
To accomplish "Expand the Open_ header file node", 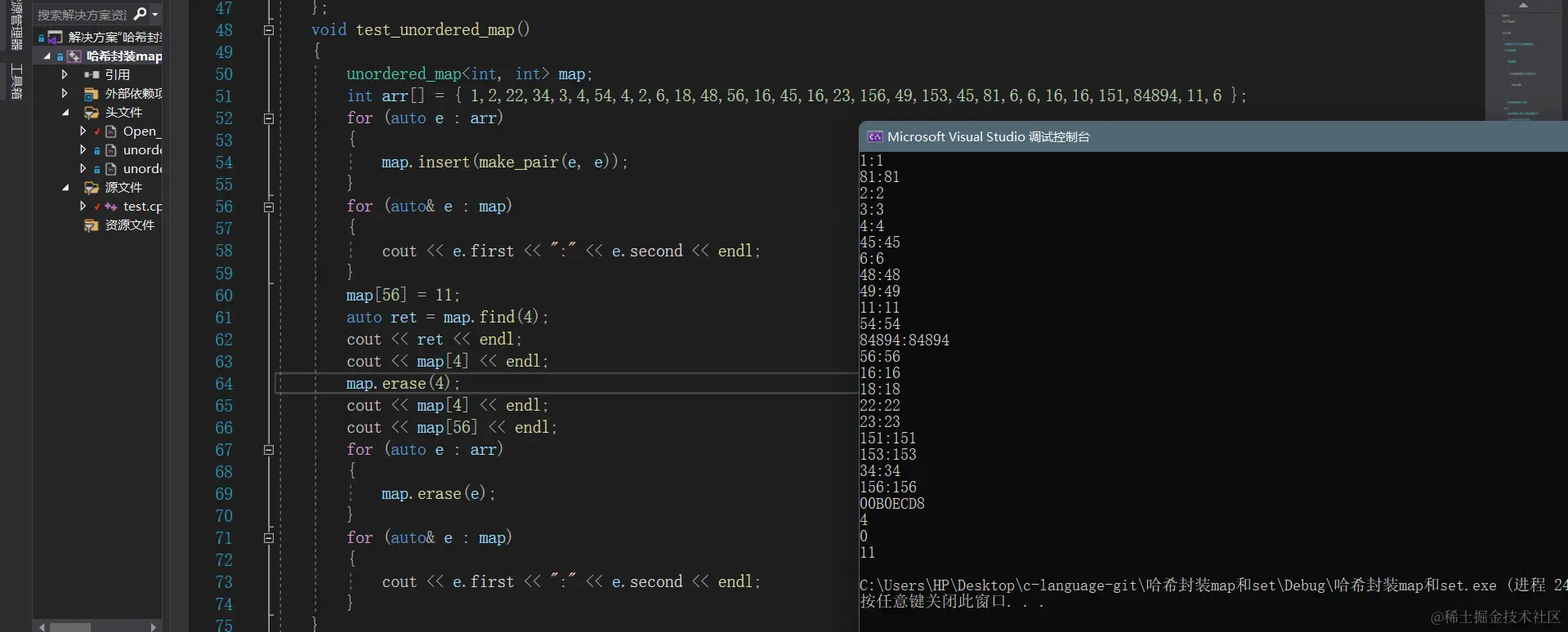I will [x=83, y=131].
